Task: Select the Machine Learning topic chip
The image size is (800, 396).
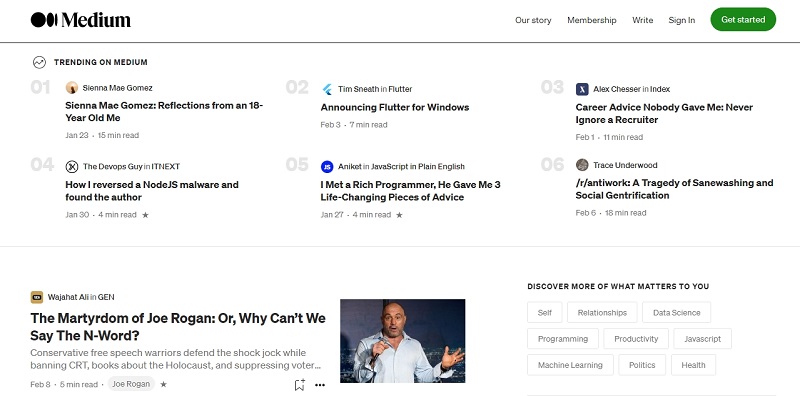Action: tap(570, 365)
